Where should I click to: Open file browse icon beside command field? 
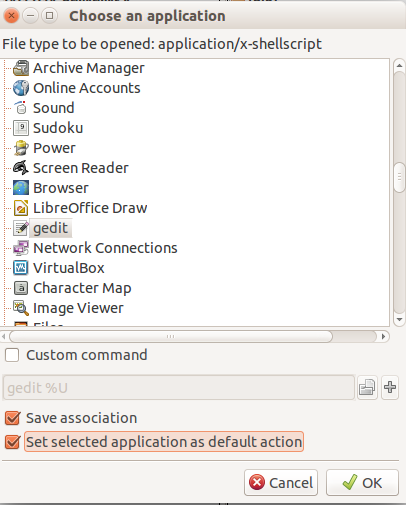click(367, 387)
